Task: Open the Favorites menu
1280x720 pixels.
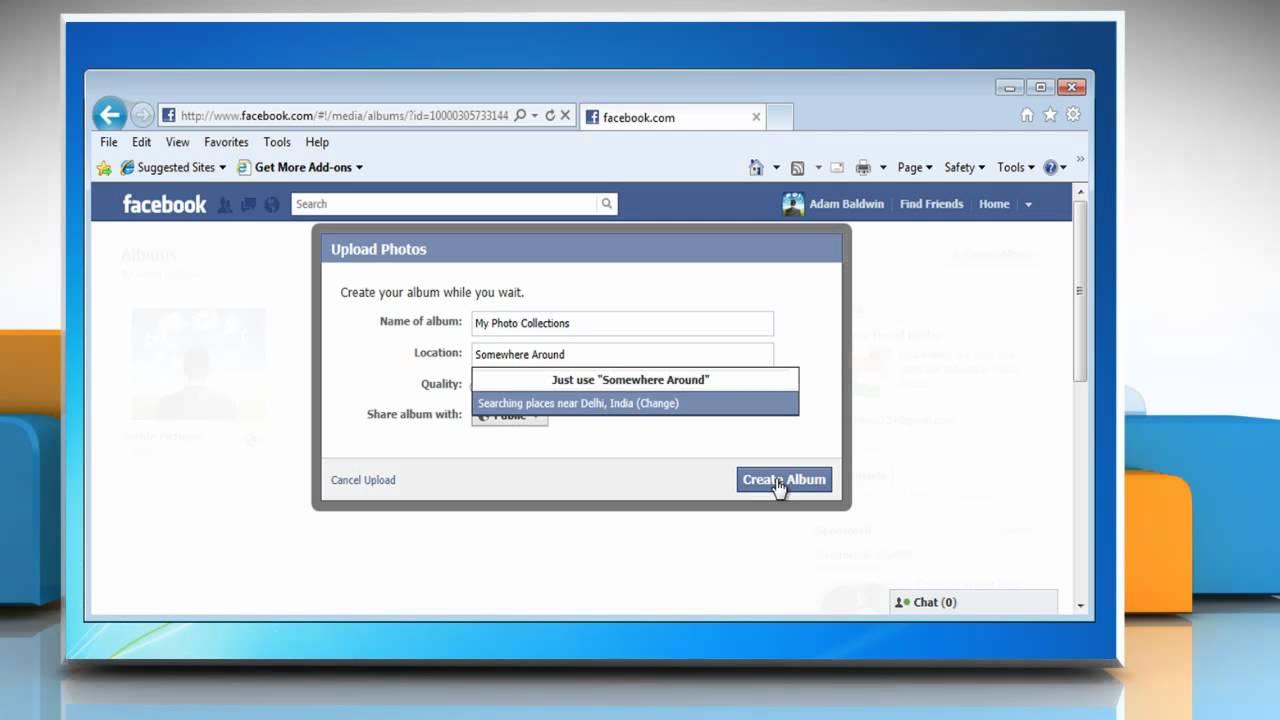Action: tap(226, 143)
